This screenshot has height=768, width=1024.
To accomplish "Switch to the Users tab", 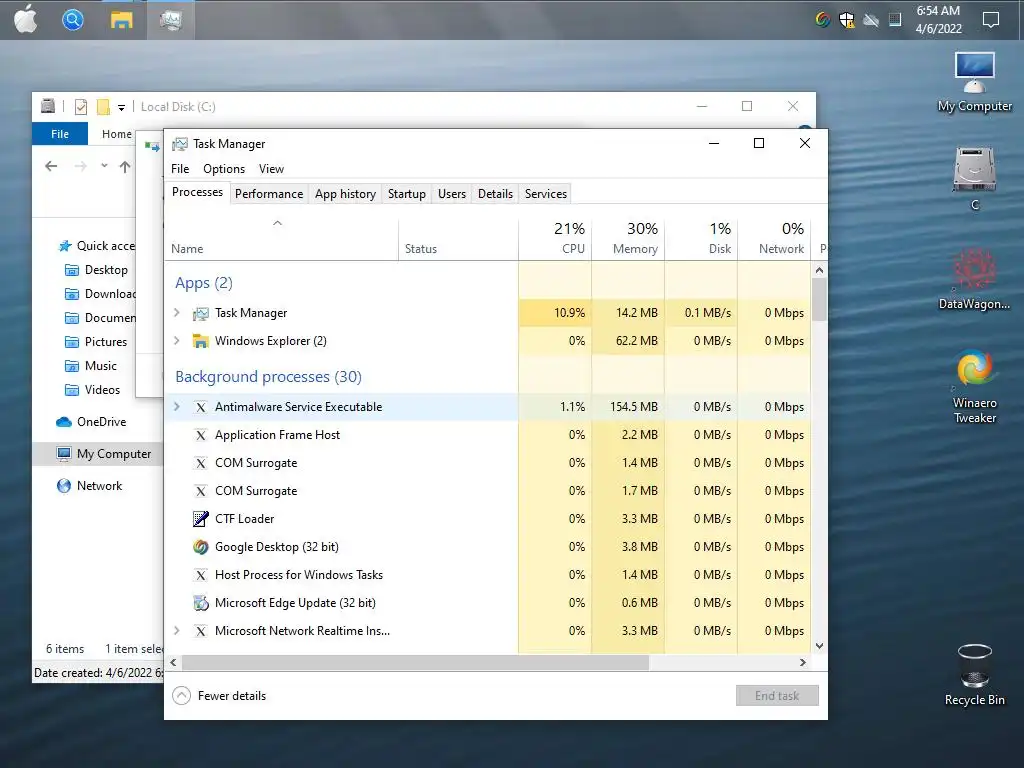I will point(452,194).
